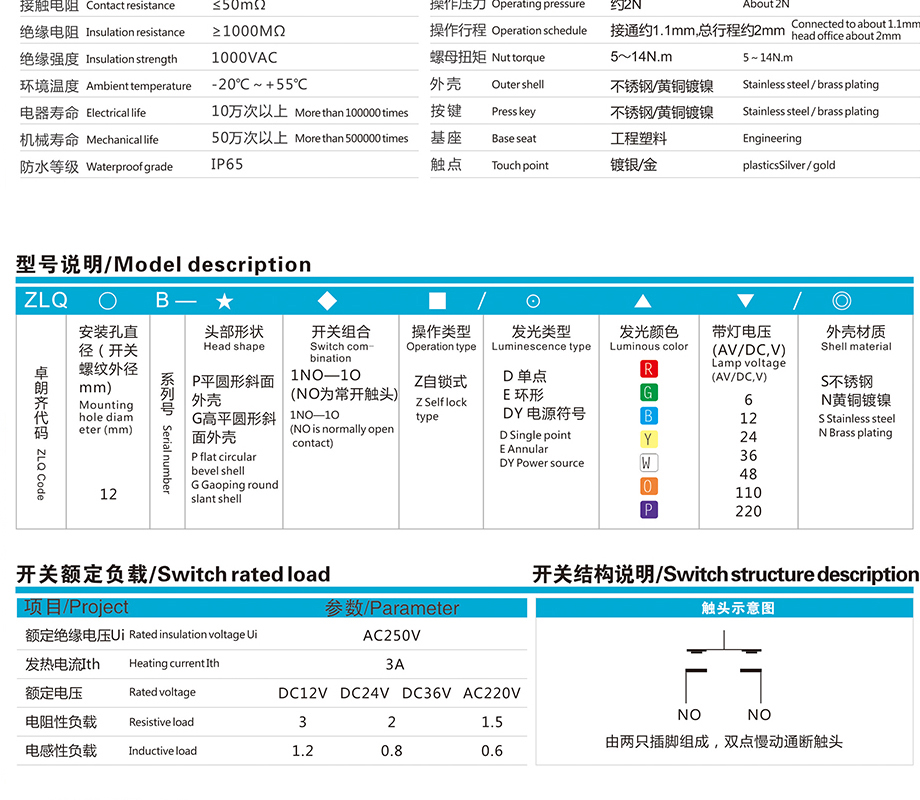This screenshot has width=920, height=800.
Task: Click lamp voltage value "110"
Action: 749,493
